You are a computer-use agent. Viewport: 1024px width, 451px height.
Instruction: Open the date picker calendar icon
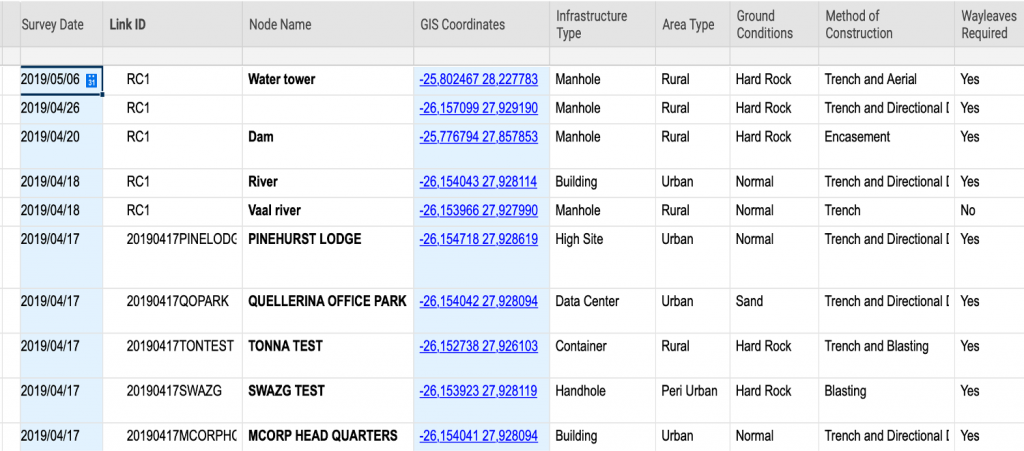click(x=92, y=80)
